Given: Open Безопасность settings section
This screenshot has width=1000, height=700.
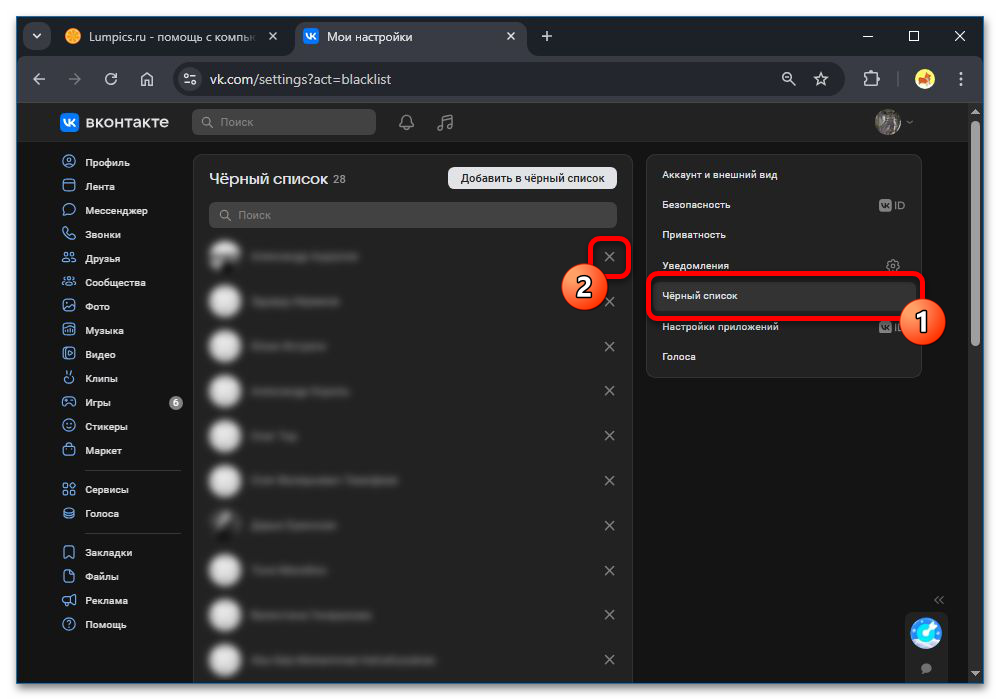Looking at the screenshot, I should (696, 205).
